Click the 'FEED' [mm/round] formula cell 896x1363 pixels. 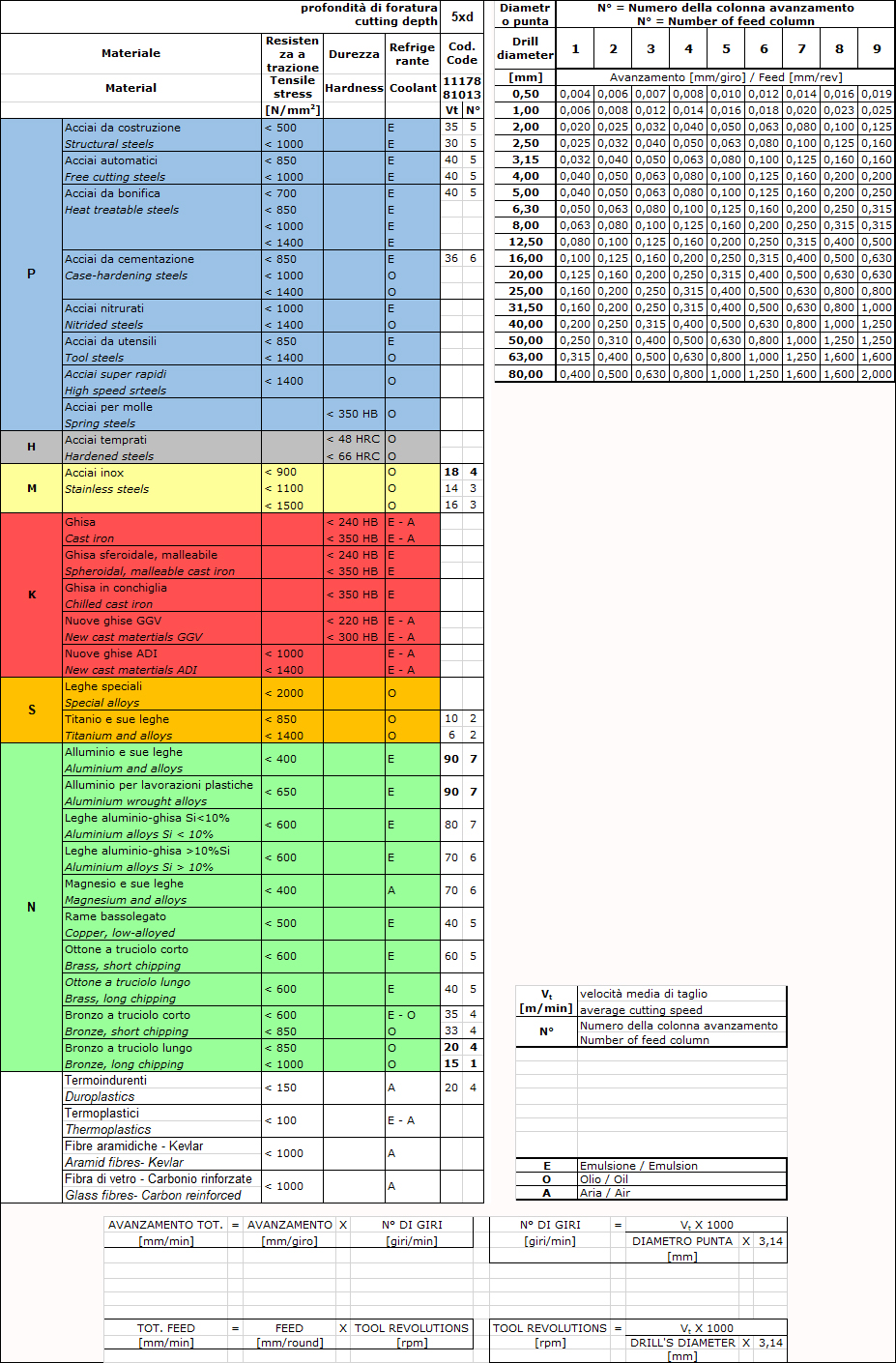point(289,1328)
